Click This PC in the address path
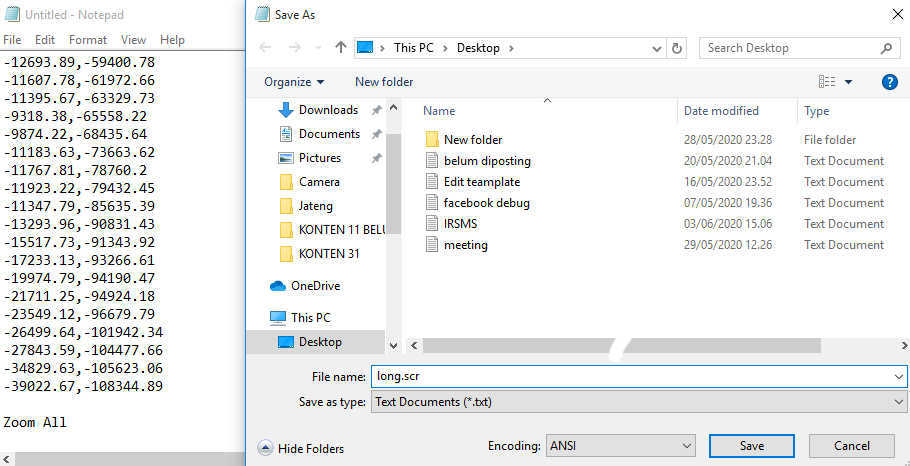 tap(413, 48)
